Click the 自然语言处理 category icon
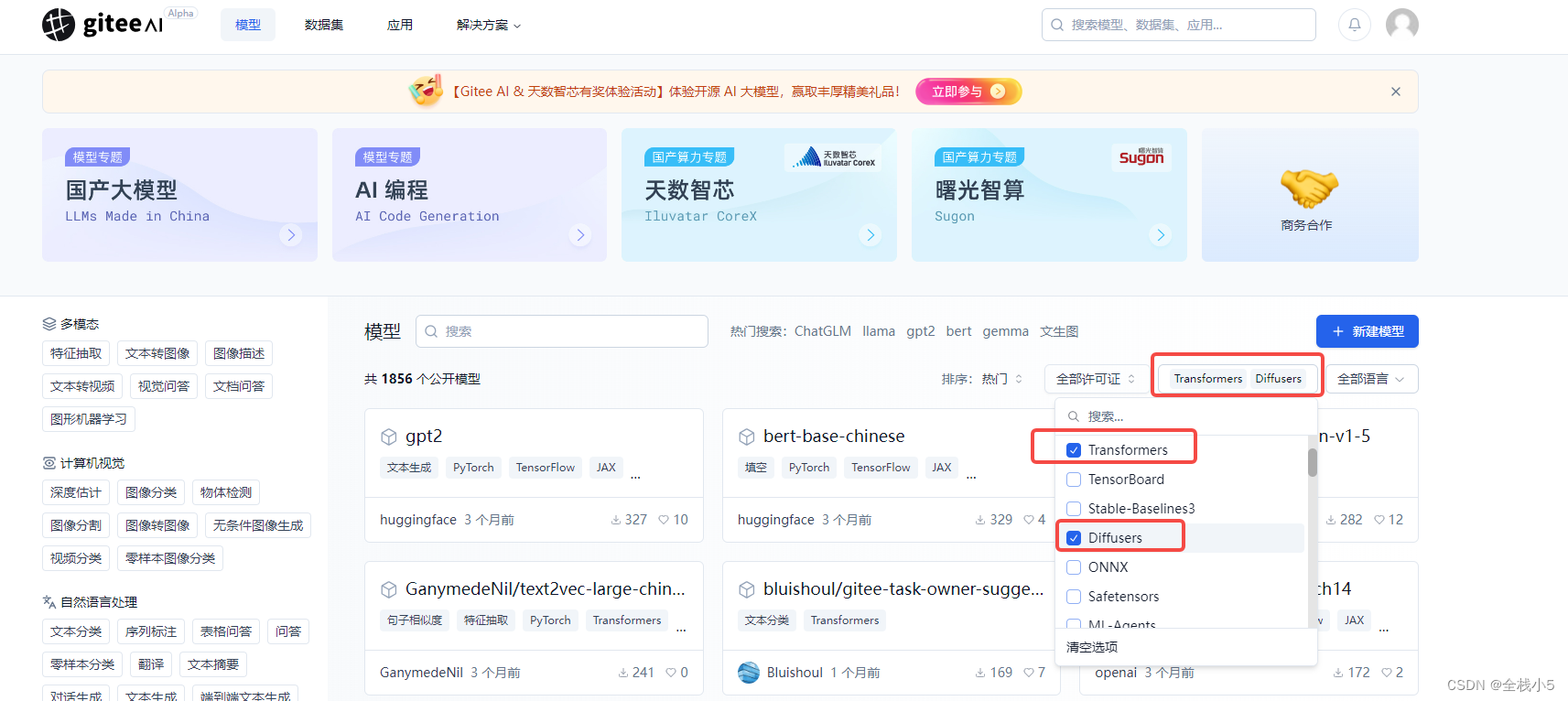Viewport: 1568px width, 701px height. (49, 602)
